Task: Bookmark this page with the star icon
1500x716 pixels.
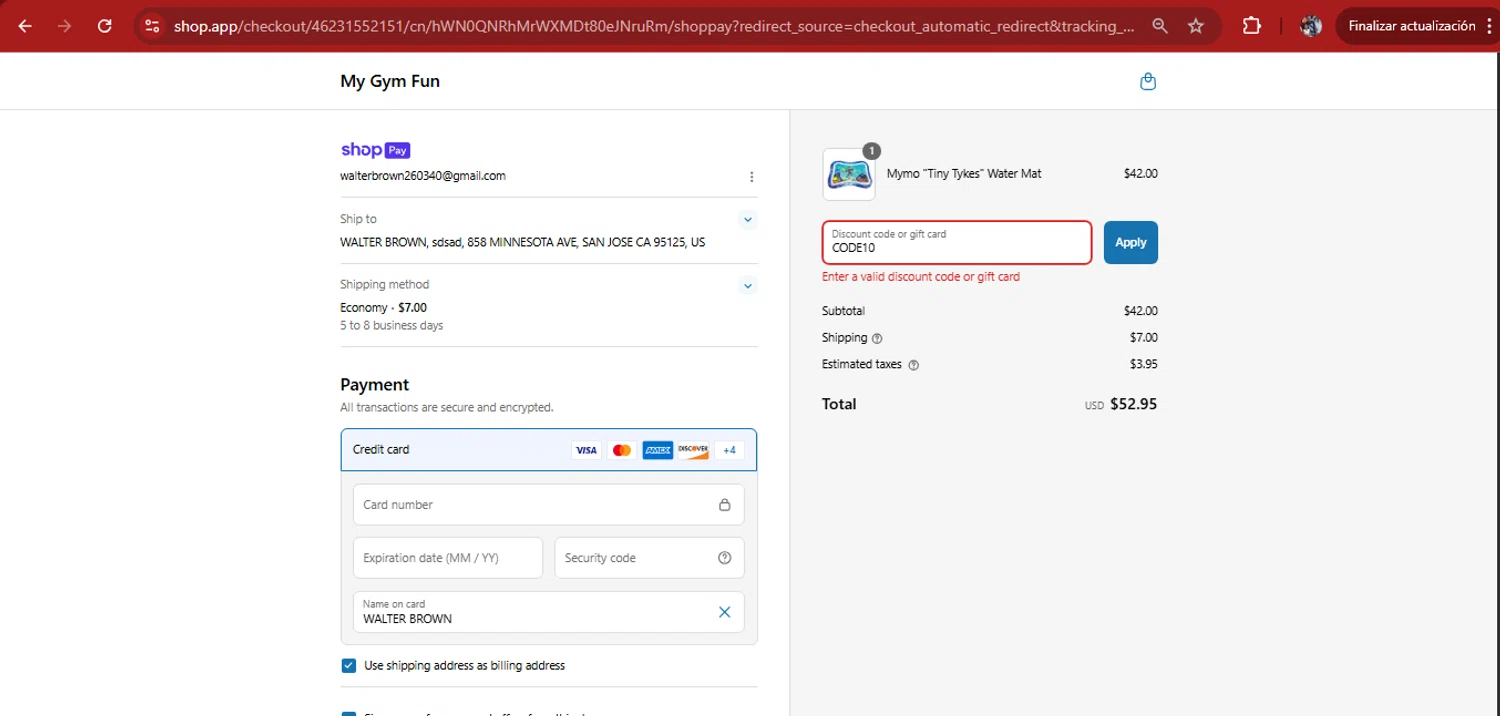Action: (1196, 26)
